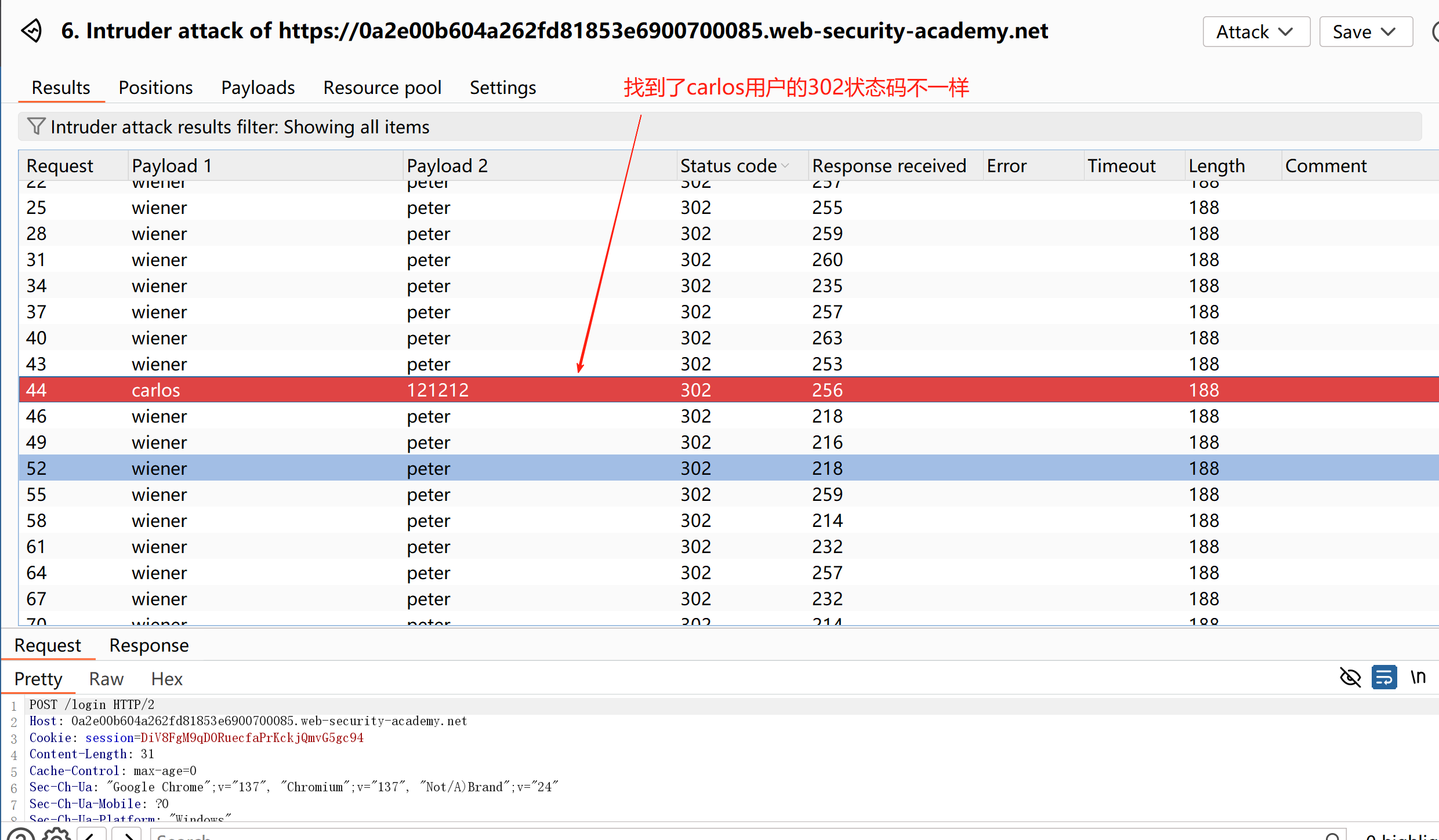Toggle the \n show newlines button
1439x840 pixels.
(x=1418, y=677)
